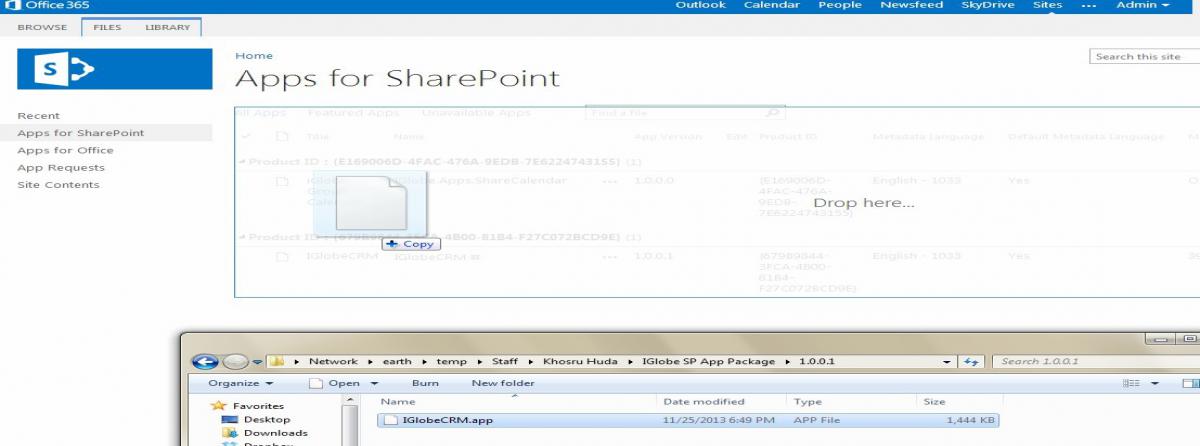Click the Apps for SharePoint page title
The image size is (1200, 446).
coord(397,79)
